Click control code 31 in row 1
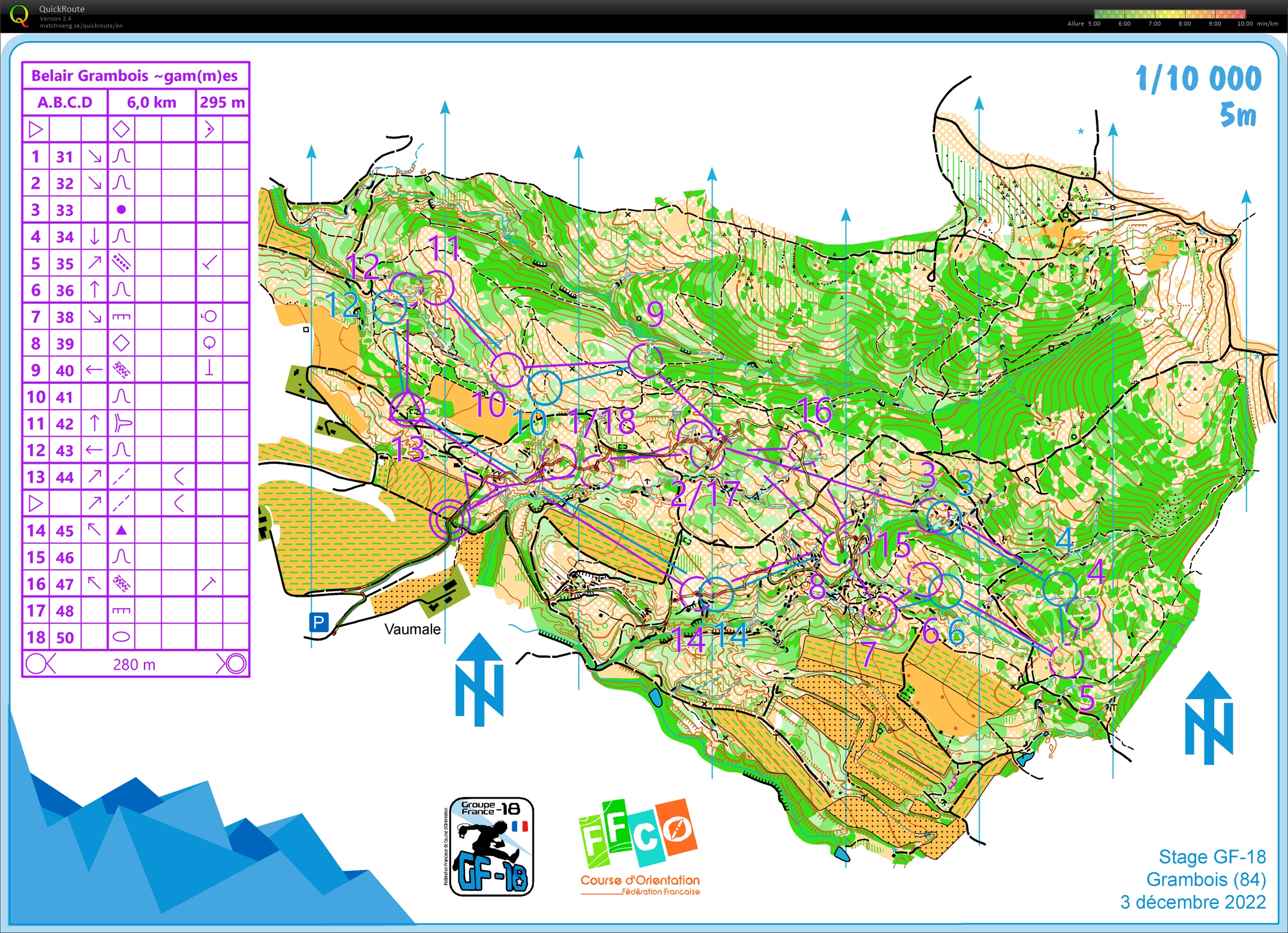 click(x=65, y=157)
